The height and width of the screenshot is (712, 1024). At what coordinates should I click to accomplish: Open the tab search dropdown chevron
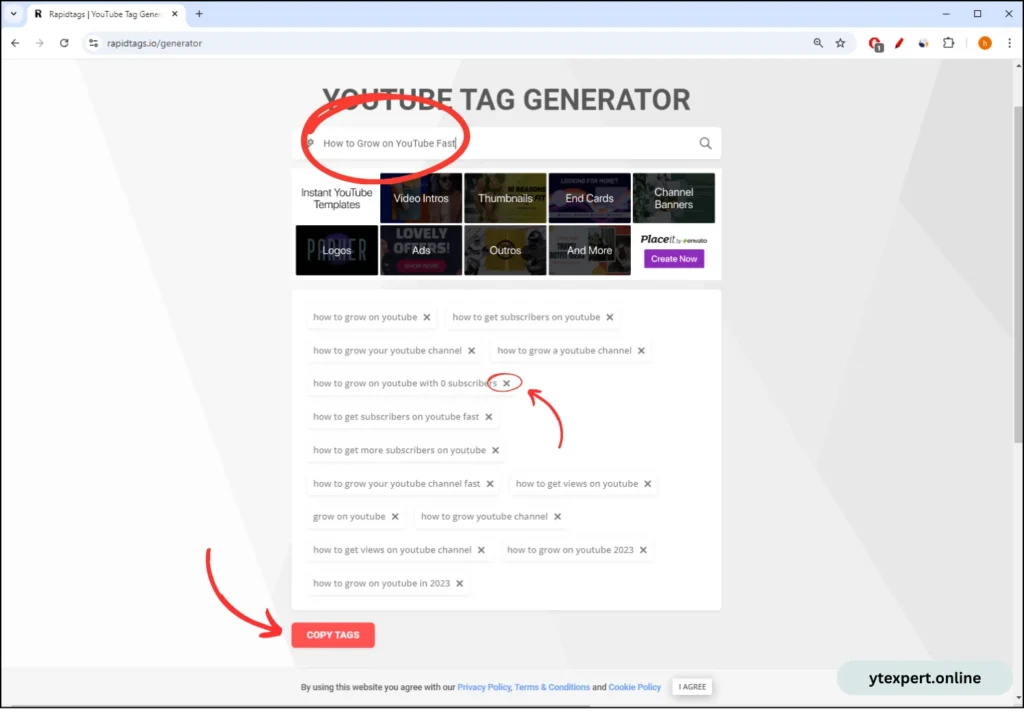point(12,14)
